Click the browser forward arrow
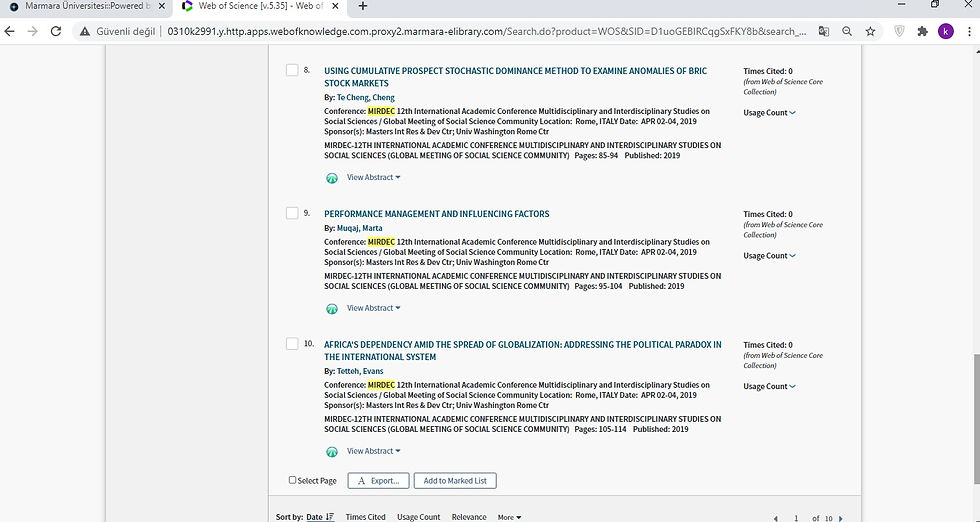 coord(32,31)
